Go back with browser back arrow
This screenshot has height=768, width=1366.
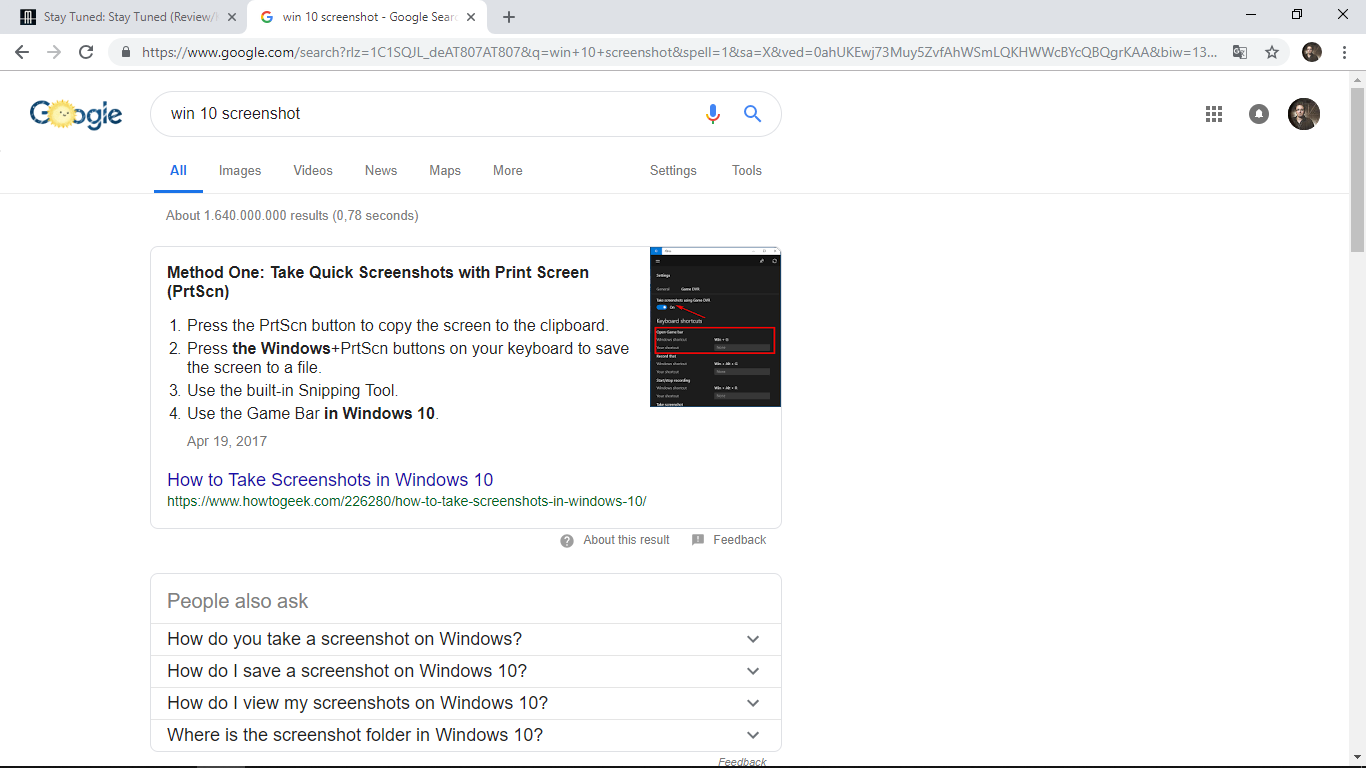pos(22,52)
